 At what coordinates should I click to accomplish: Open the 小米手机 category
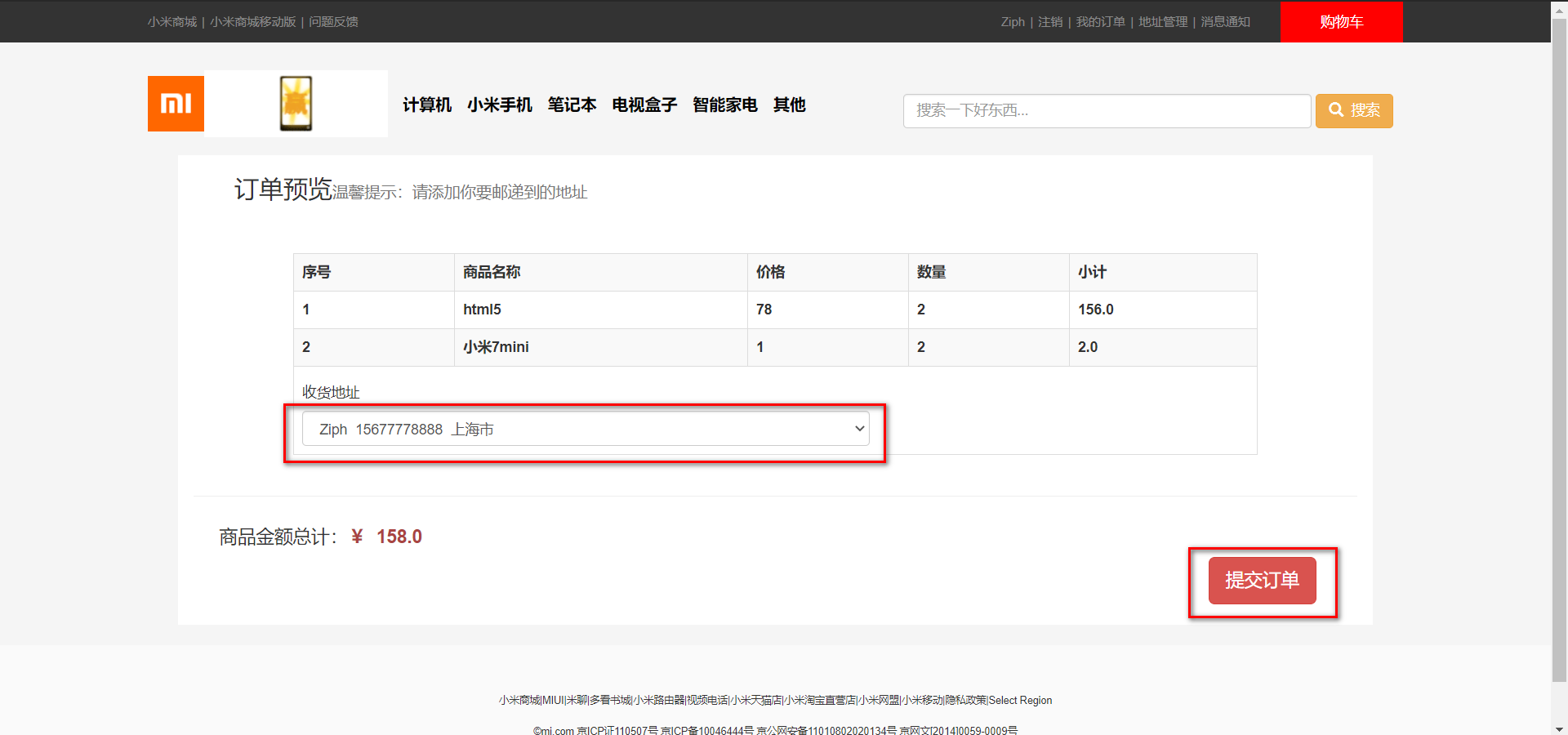click(x=500, y=105)
